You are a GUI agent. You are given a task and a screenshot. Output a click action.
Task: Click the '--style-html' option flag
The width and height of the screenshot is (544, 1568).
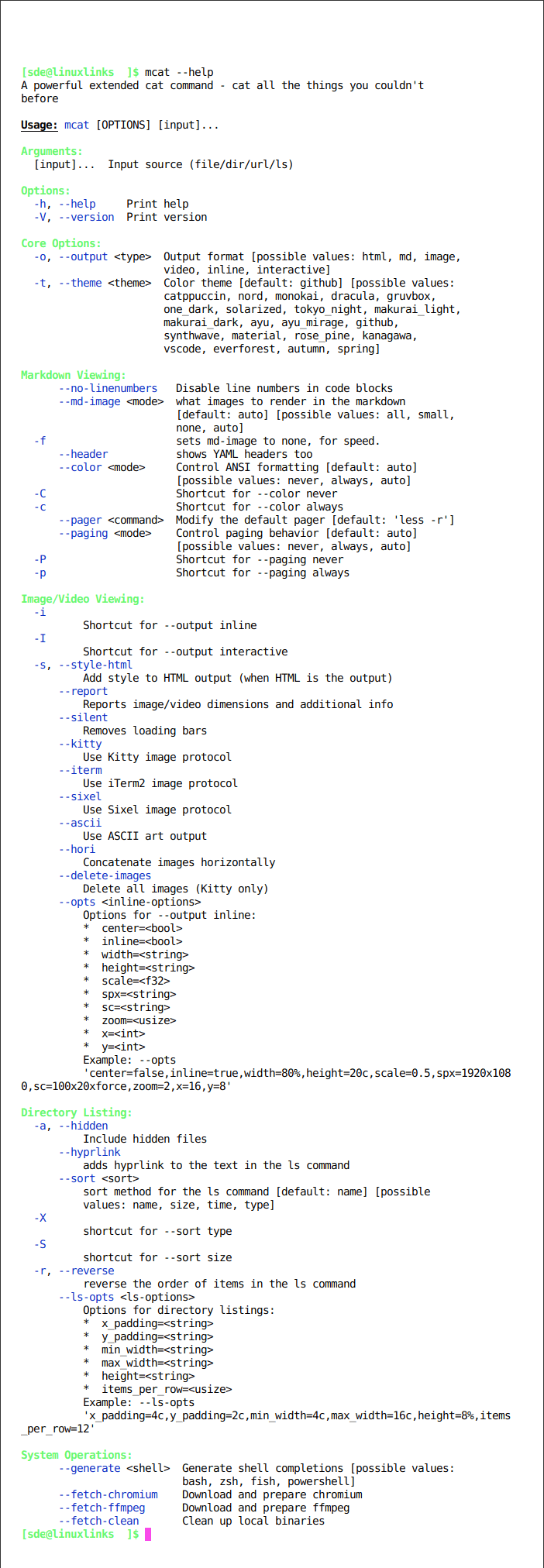point(95,665)
